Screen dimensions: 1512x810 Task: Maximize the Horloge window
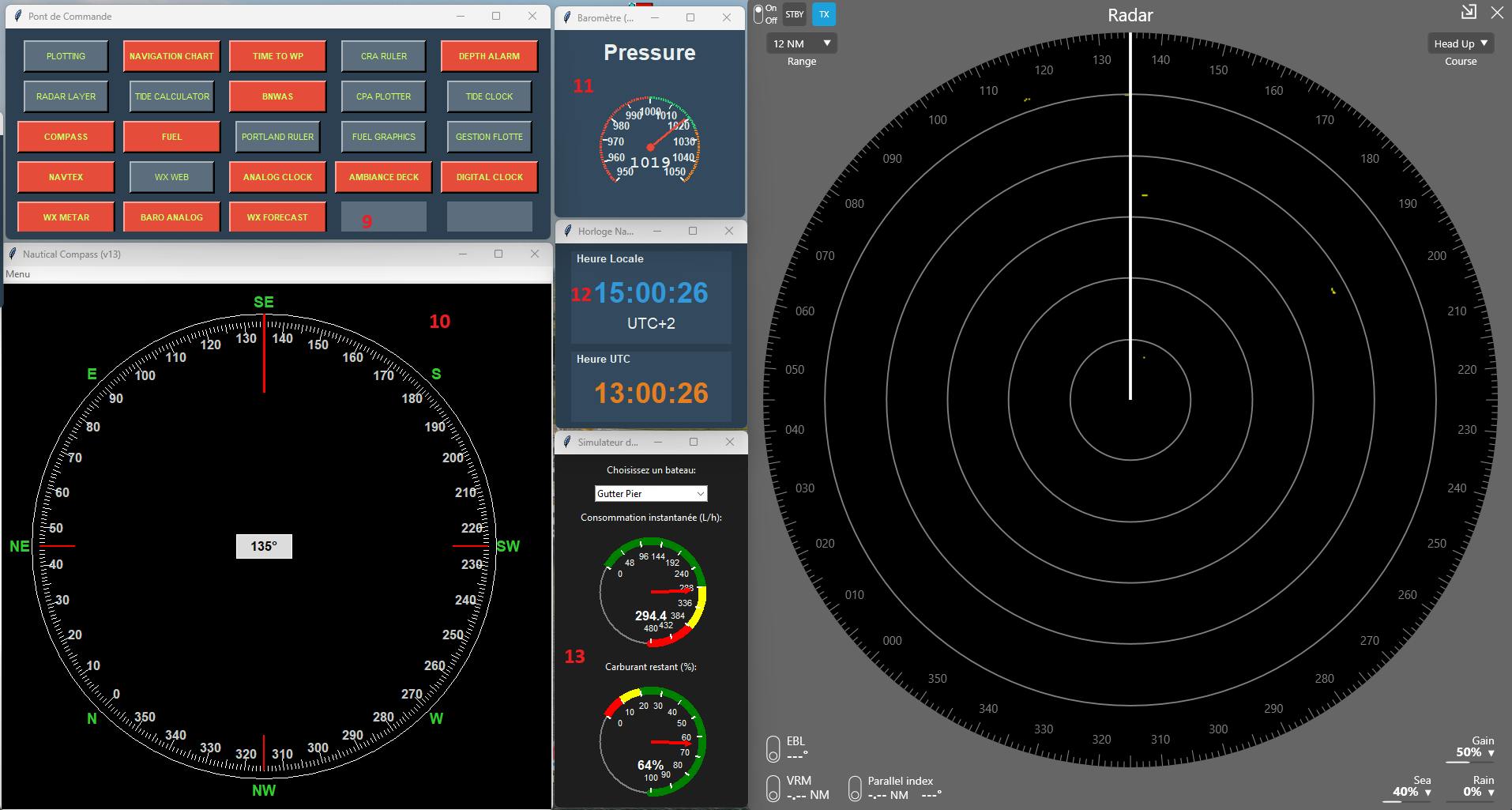click(x=693, y=231)
